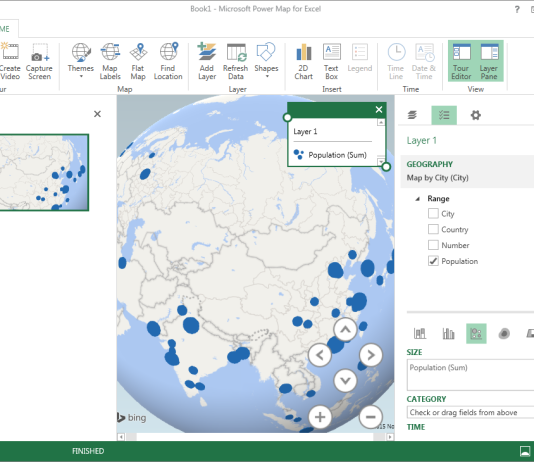Open layer settings gear tab
The image size is (534, 462).
coord(475,115)
